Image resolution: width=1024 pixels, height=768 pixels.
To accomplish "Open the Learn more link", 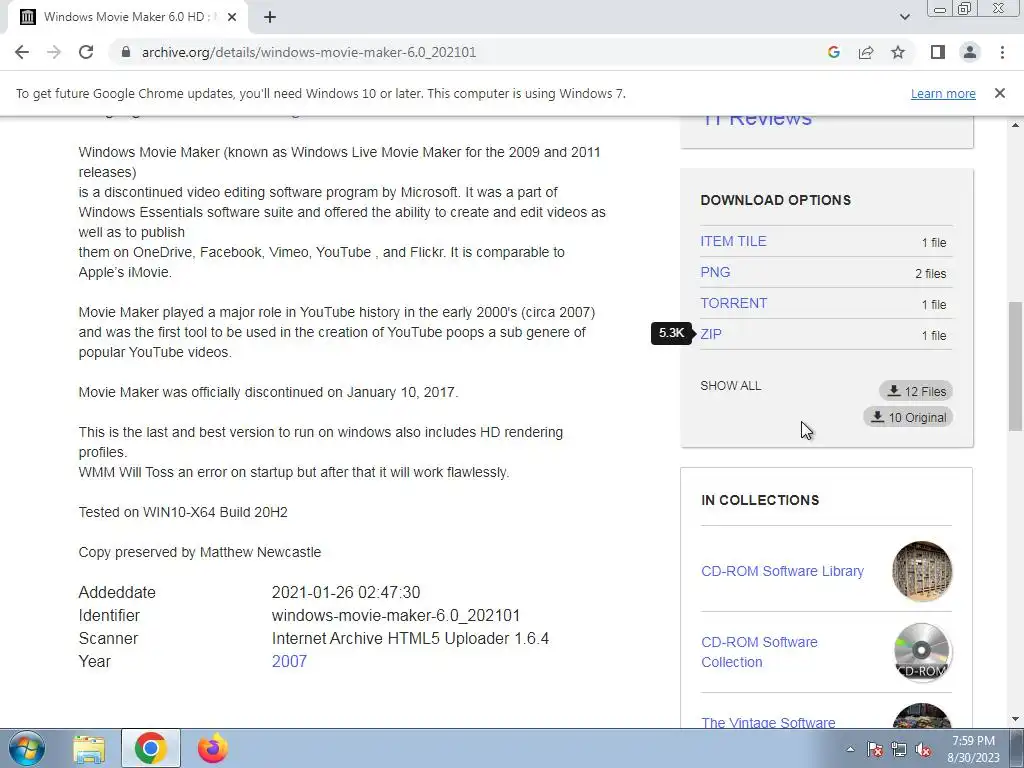I will (x=943, y=93).
